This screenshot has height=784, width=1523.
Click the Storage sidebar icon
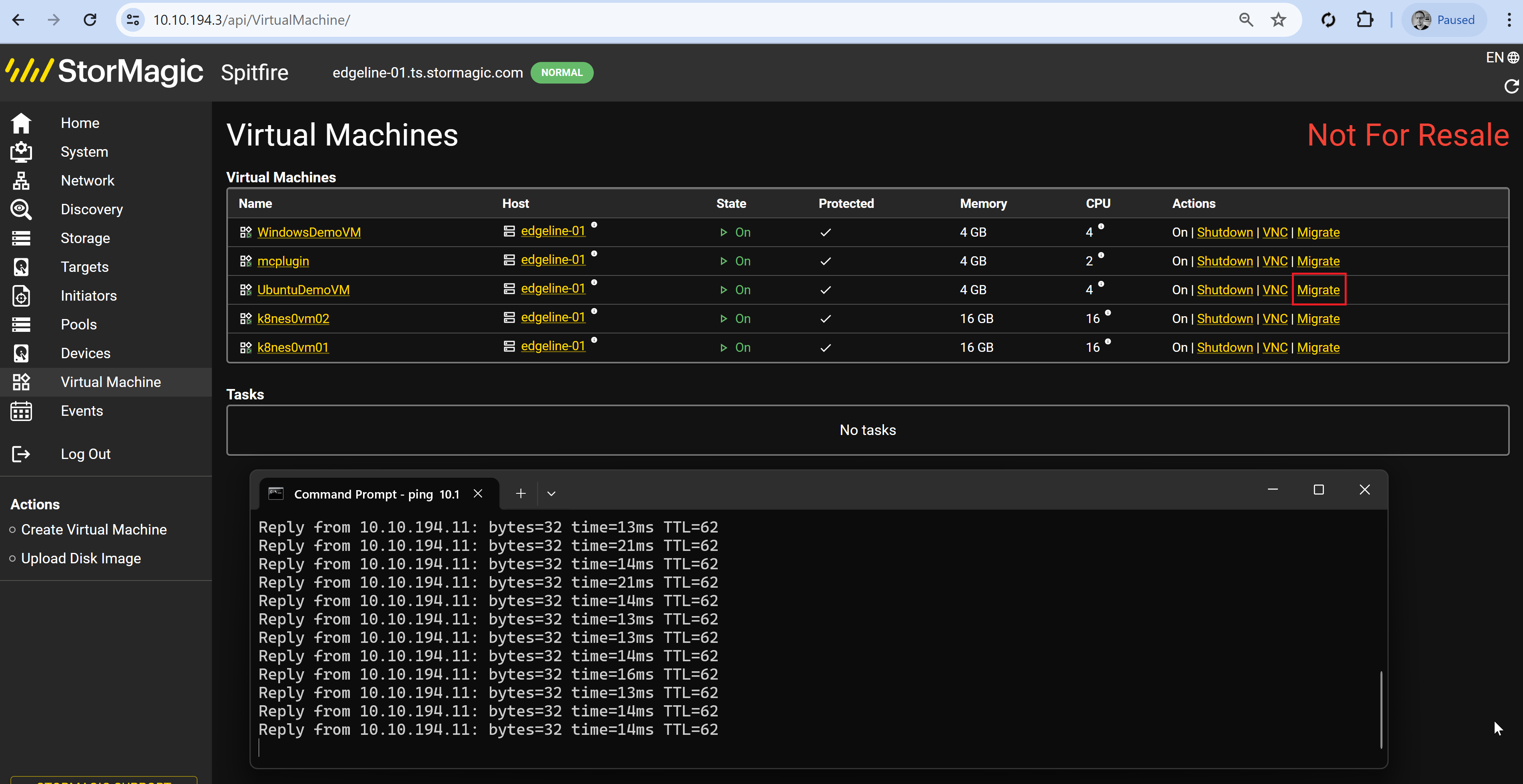(21, 238)
